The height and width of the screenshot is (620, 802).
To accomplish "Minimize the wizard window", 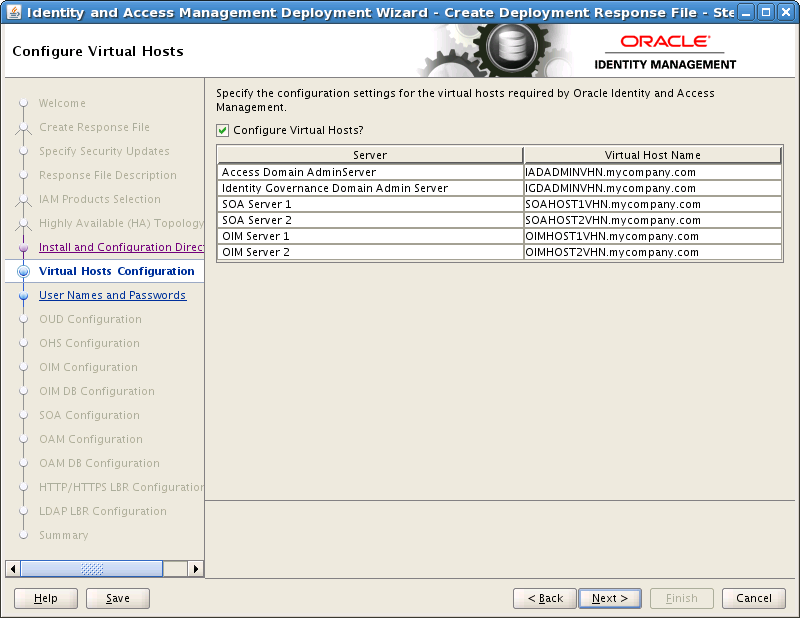I will pyautogui.click(x=746, y=12).
